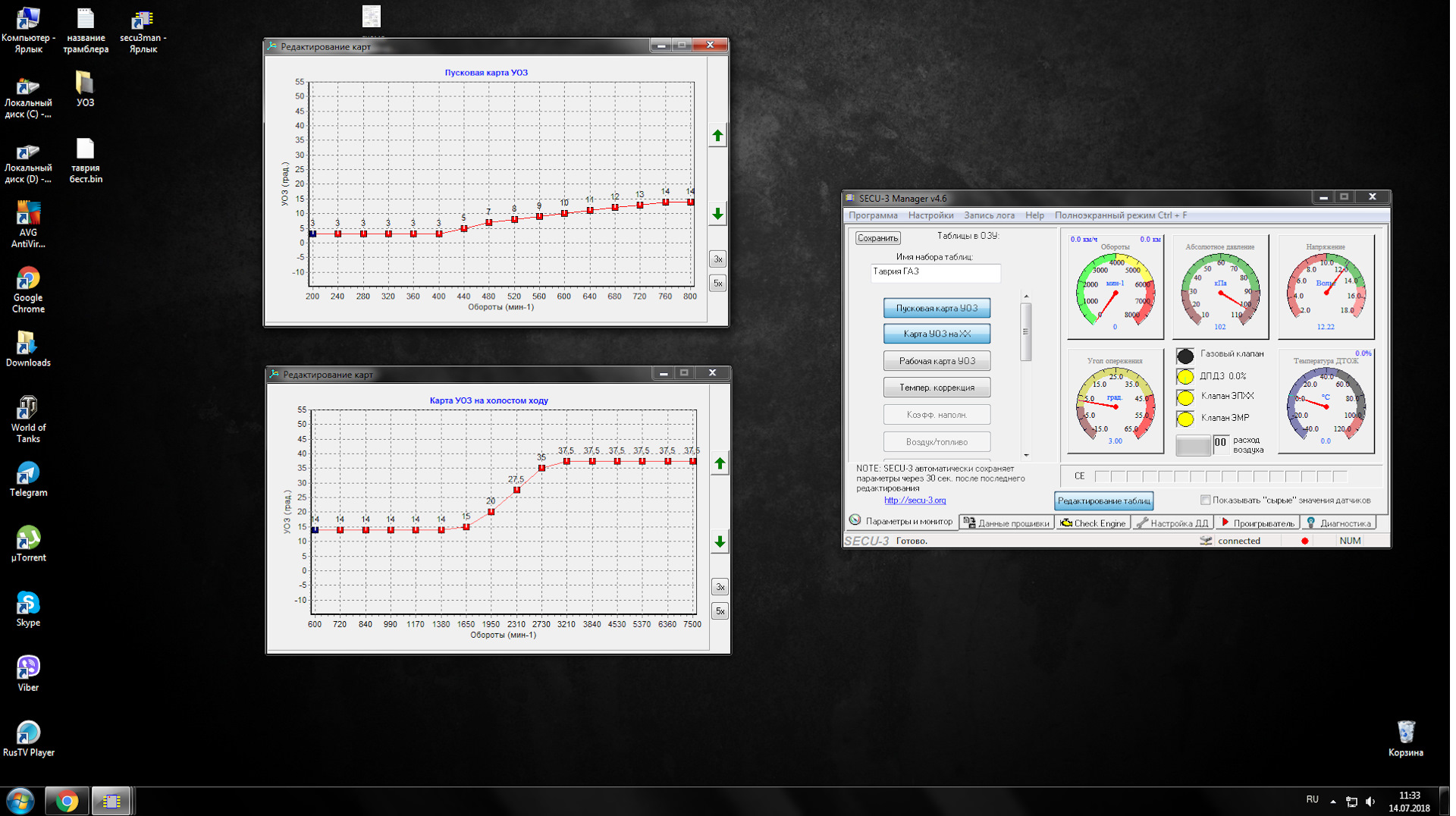Select the RusTV Player desktop icon
Viewport: 1456px width, 816px height.
pos(28,739)
